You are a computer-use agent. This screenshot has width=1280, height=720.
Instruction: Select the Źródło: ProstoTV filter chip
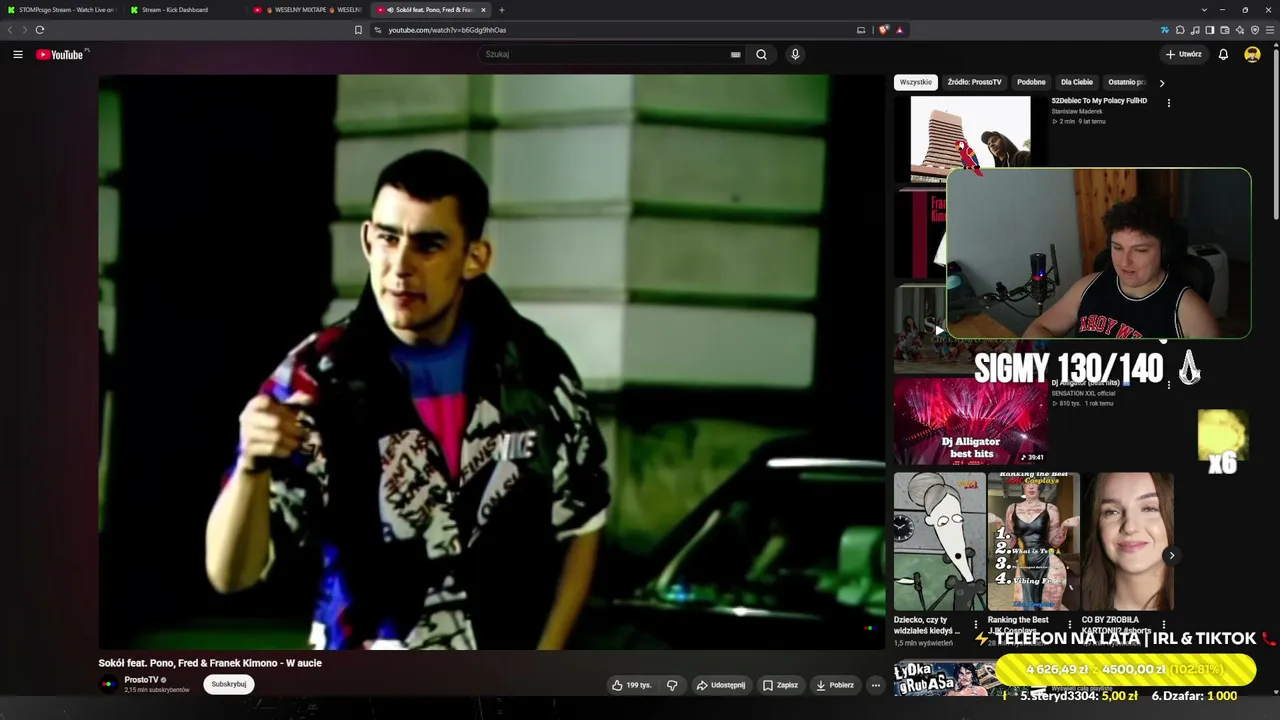tap(974, 82)
